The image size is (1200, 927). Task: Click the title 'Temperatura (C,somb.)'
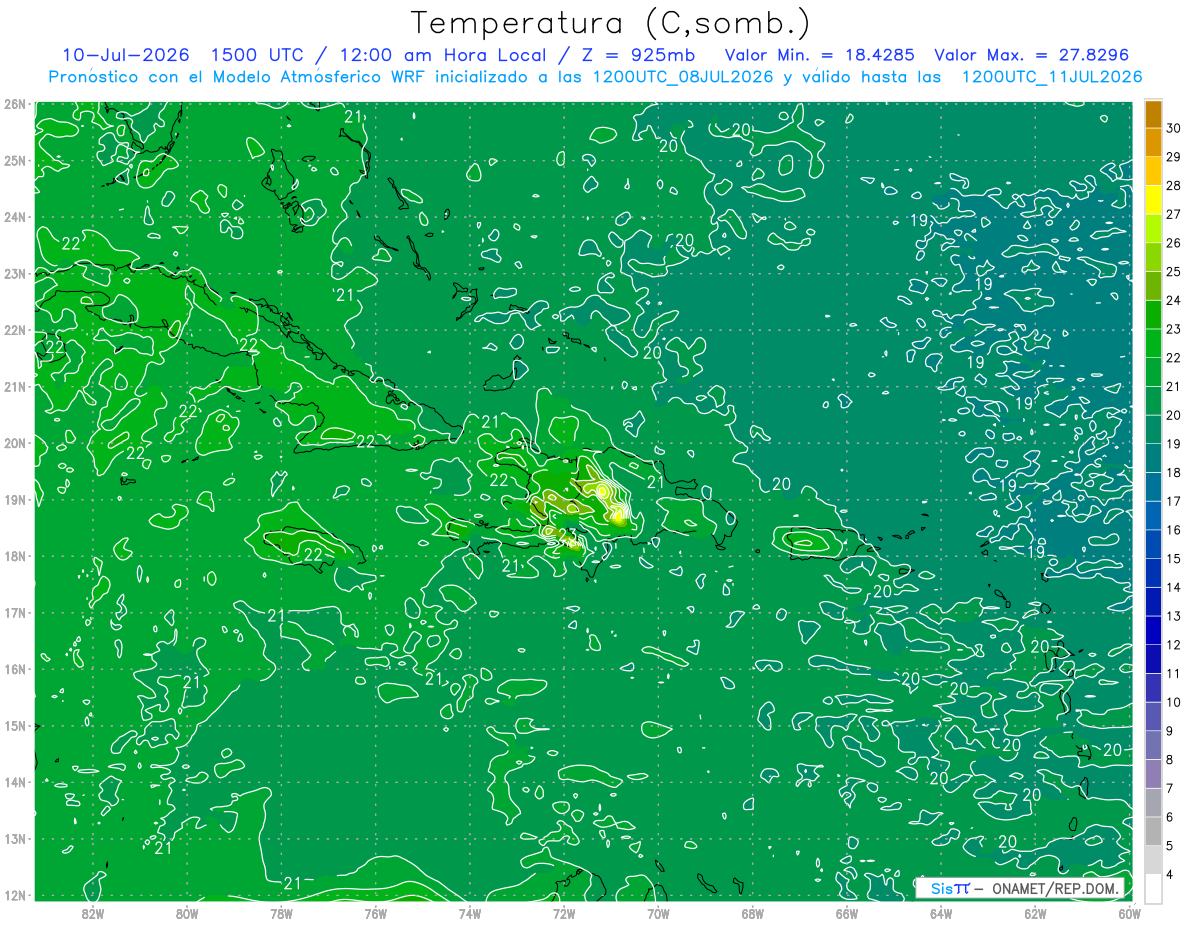611,23
